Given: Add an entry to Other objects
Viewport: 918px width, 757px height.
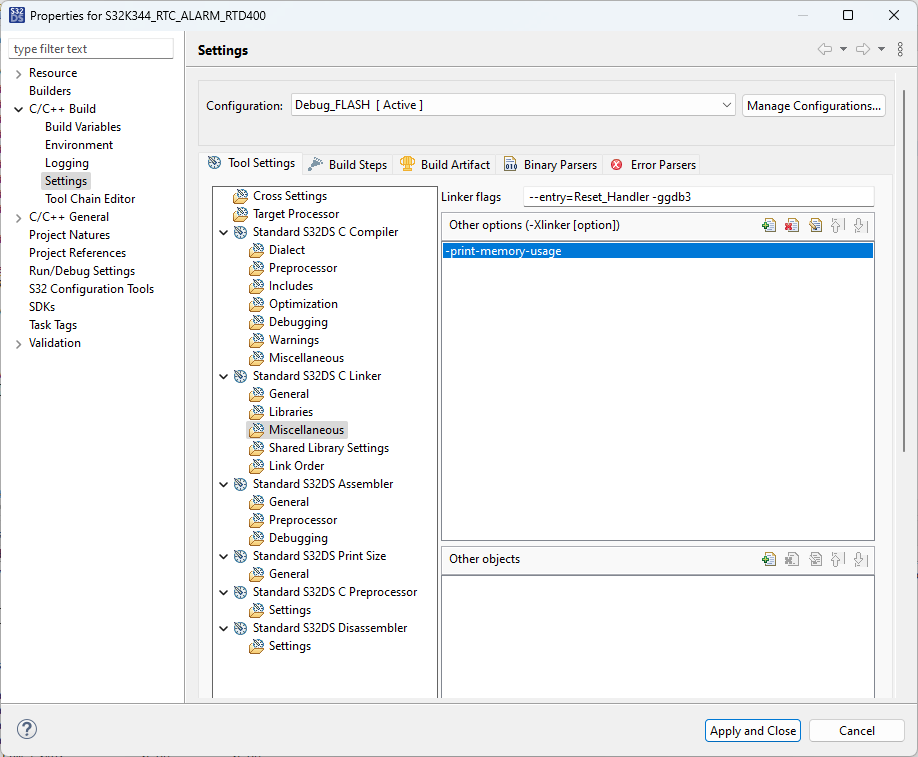Looking at the screenshot, I should 768,559.
